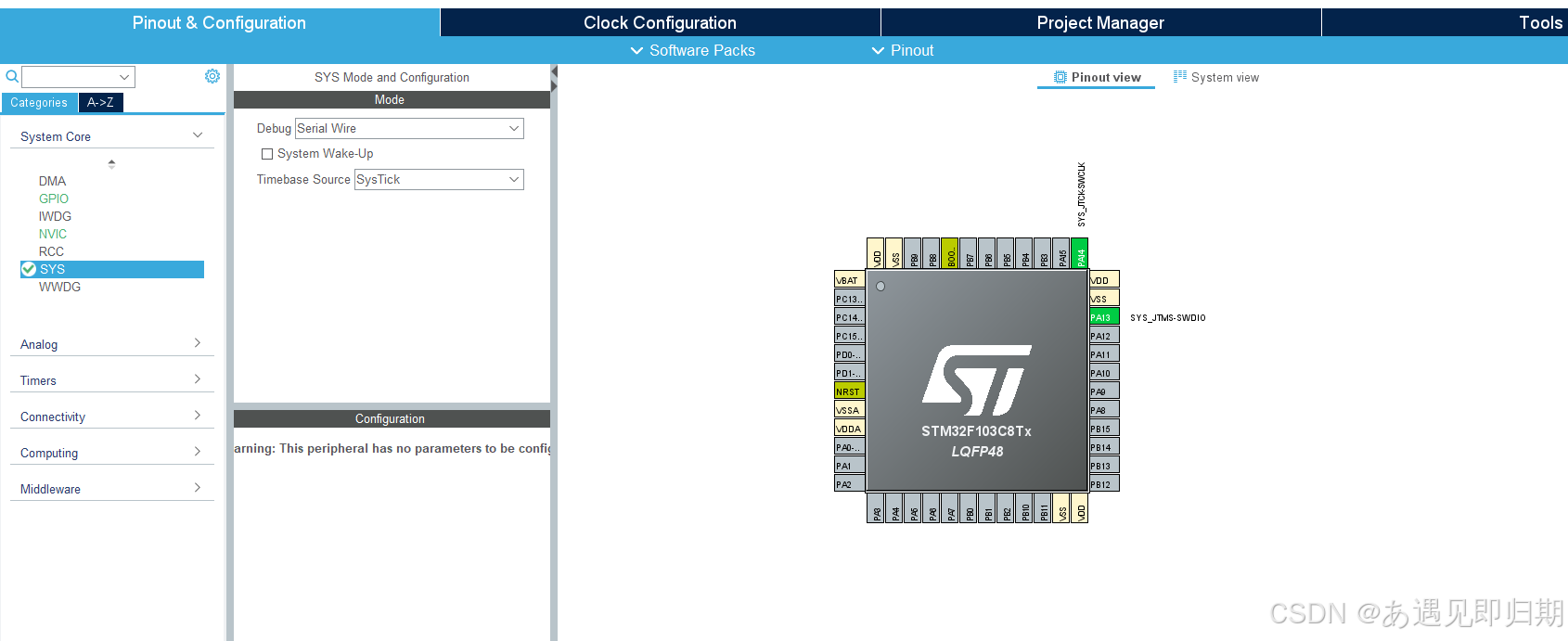Image resolution: width=1568 pixels, height=641 pixels.
Task: Click the PA1 pin on the chip
Action: pos(850,466)
